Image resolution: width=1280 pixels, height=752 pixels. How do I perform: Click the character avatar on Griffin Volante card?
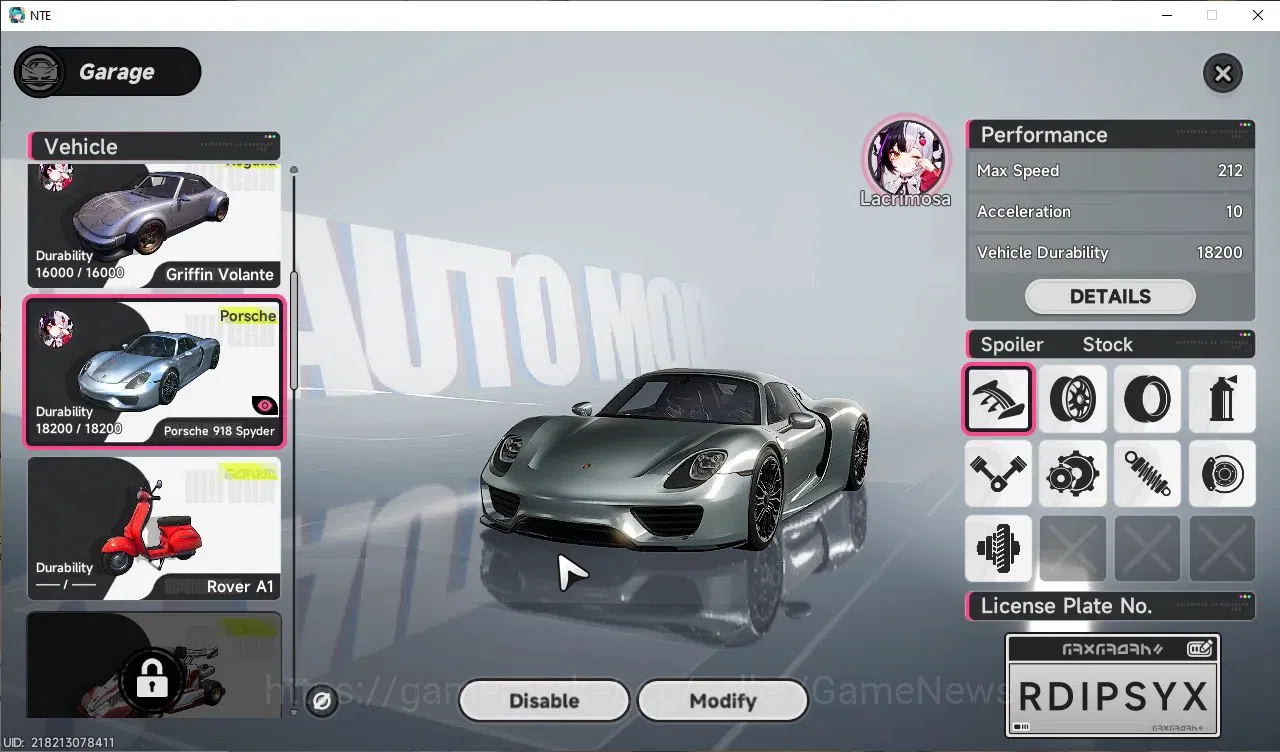[x=56, y=177]
